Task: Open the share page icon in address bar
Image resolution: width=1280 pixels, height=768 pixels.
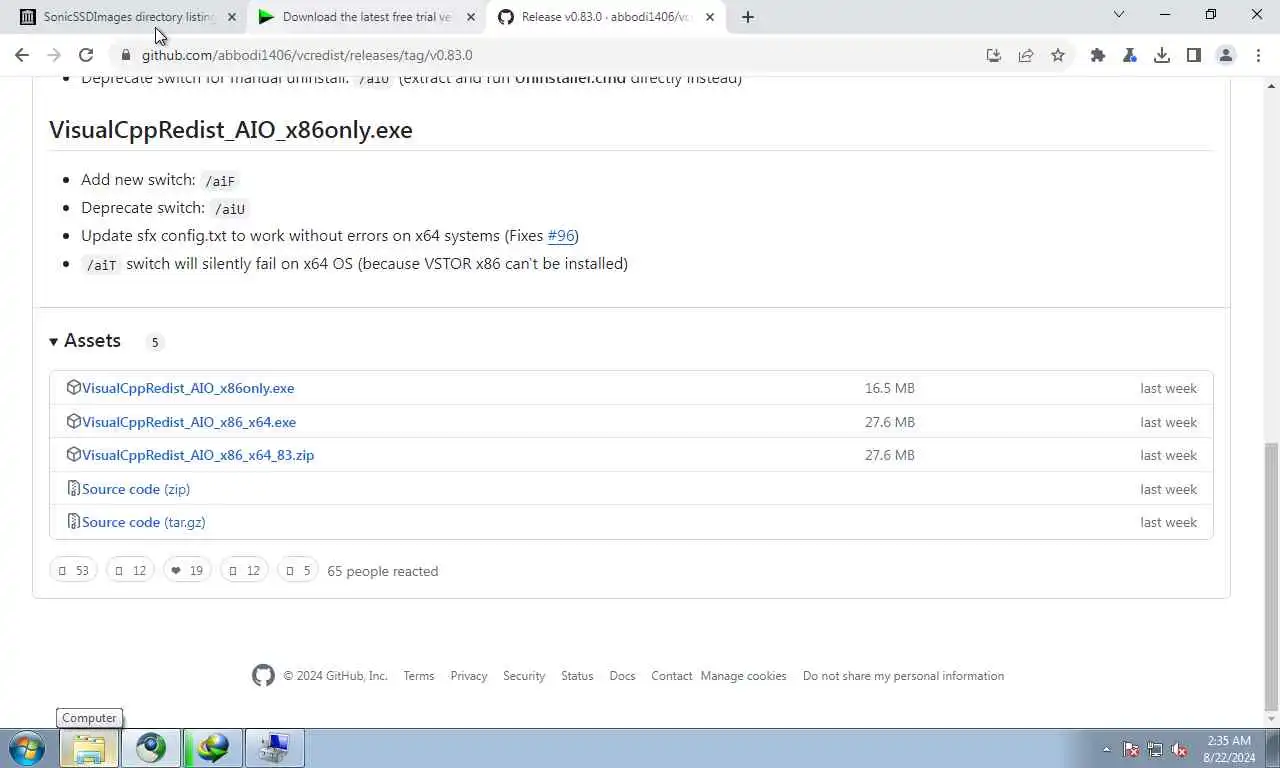Action: [x=1026, y=55]
